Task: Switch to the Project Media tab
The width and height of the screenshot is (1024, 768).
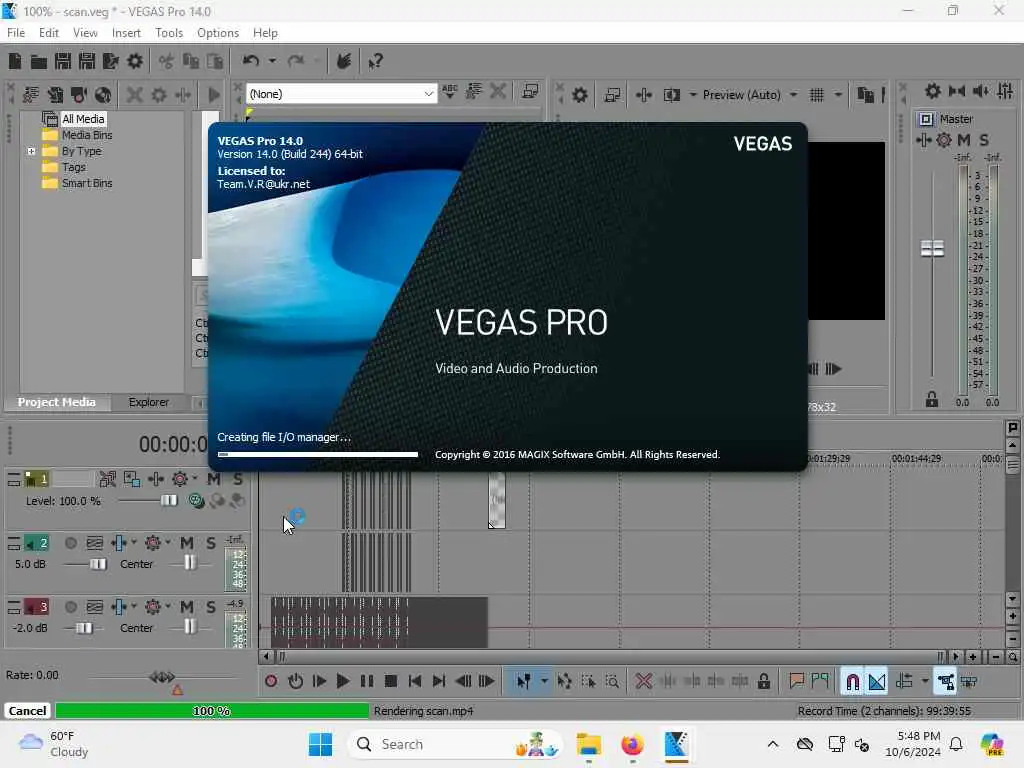Action: pos(56,402)
